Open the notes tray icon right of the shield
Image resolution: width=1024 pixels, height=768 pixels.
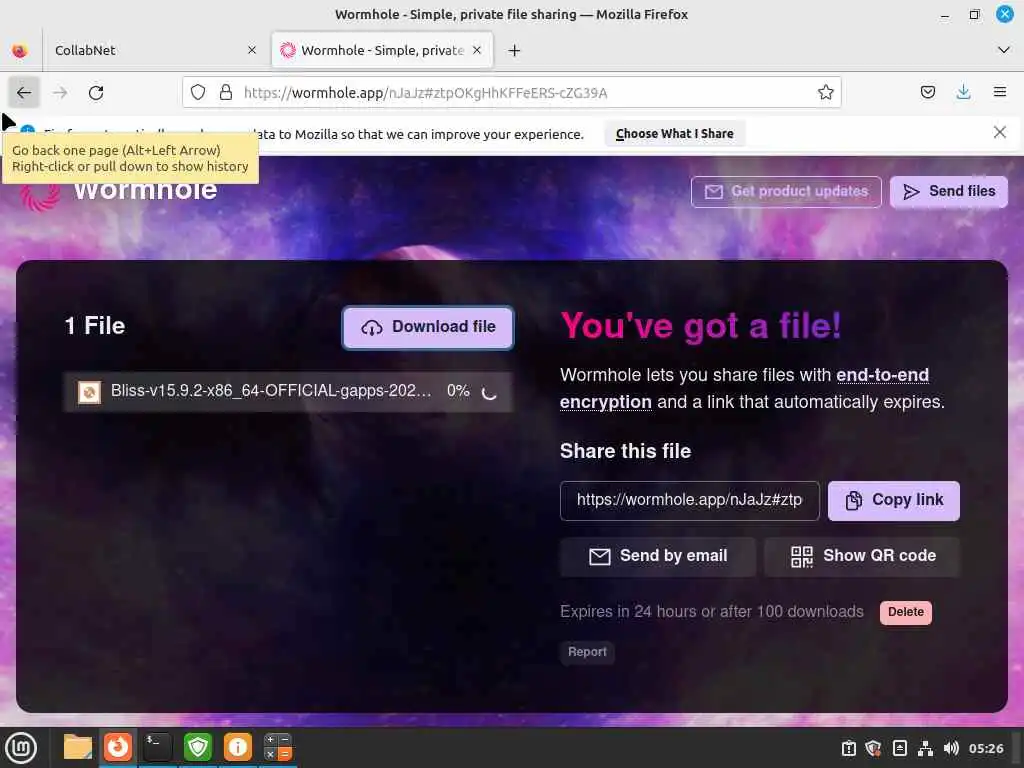point(899,748)
